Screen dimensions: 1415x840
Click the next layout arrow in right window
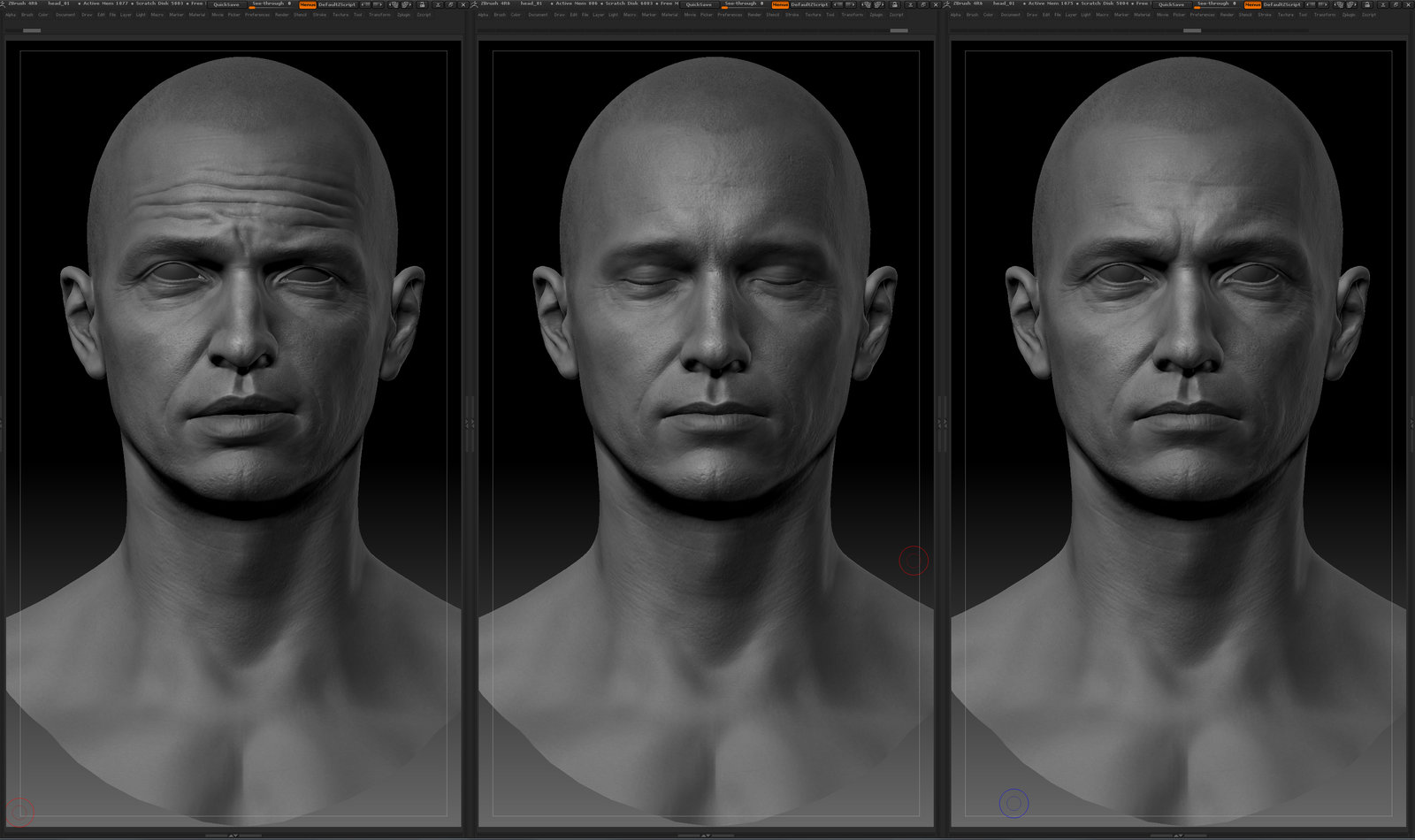(1323, 4)
